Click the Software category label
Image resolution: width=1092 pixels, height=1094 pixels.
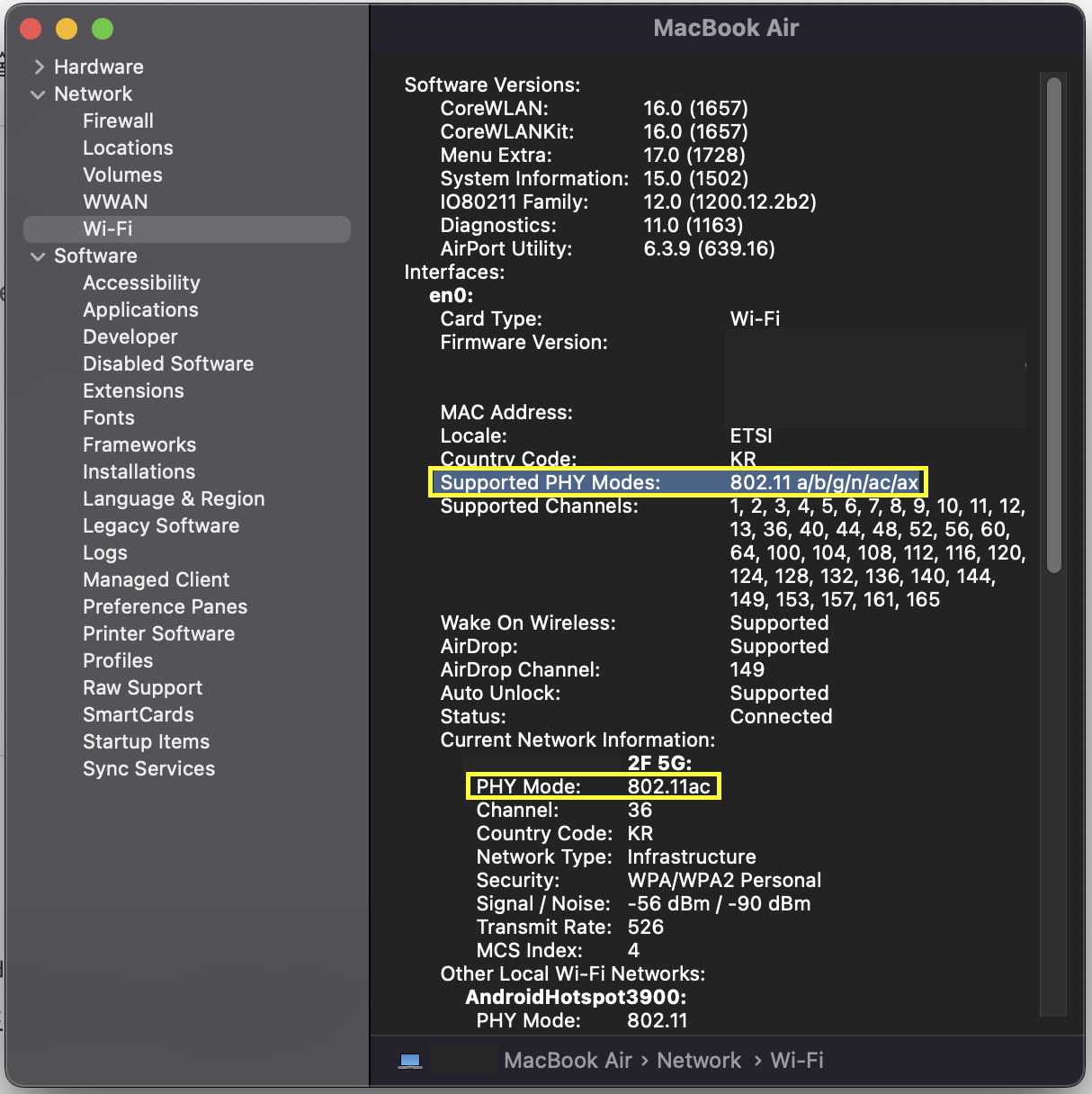[x=95, y=256]
